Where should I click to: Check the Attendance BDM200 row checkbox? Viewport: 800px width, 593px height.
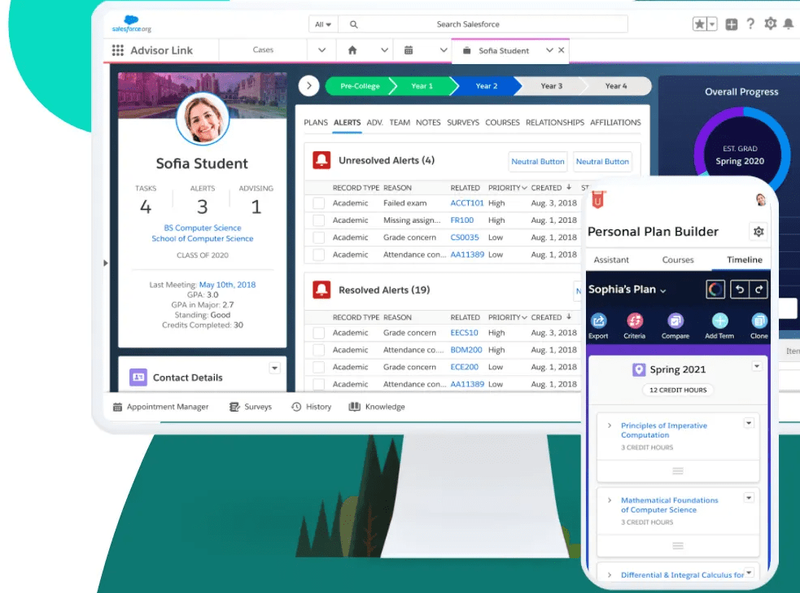[319, 350]
